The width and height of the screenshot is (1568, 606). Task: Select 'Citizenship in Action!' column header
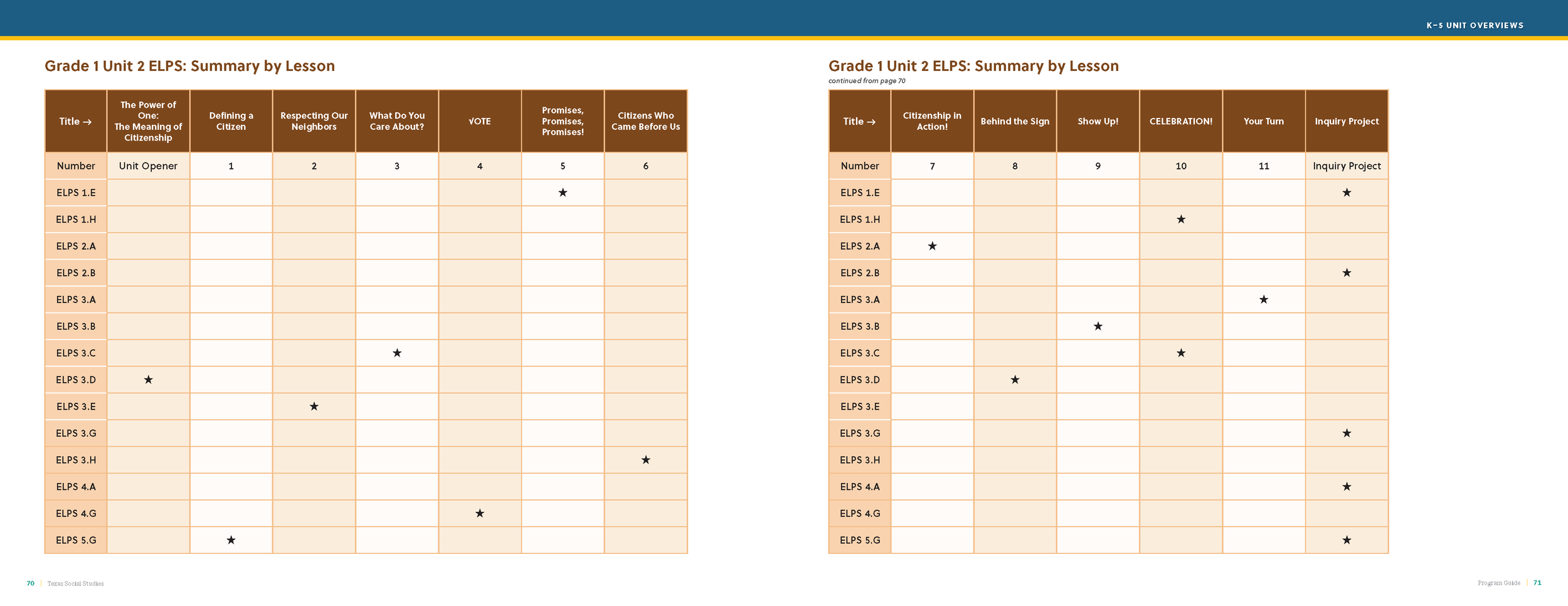coord(932,121)
